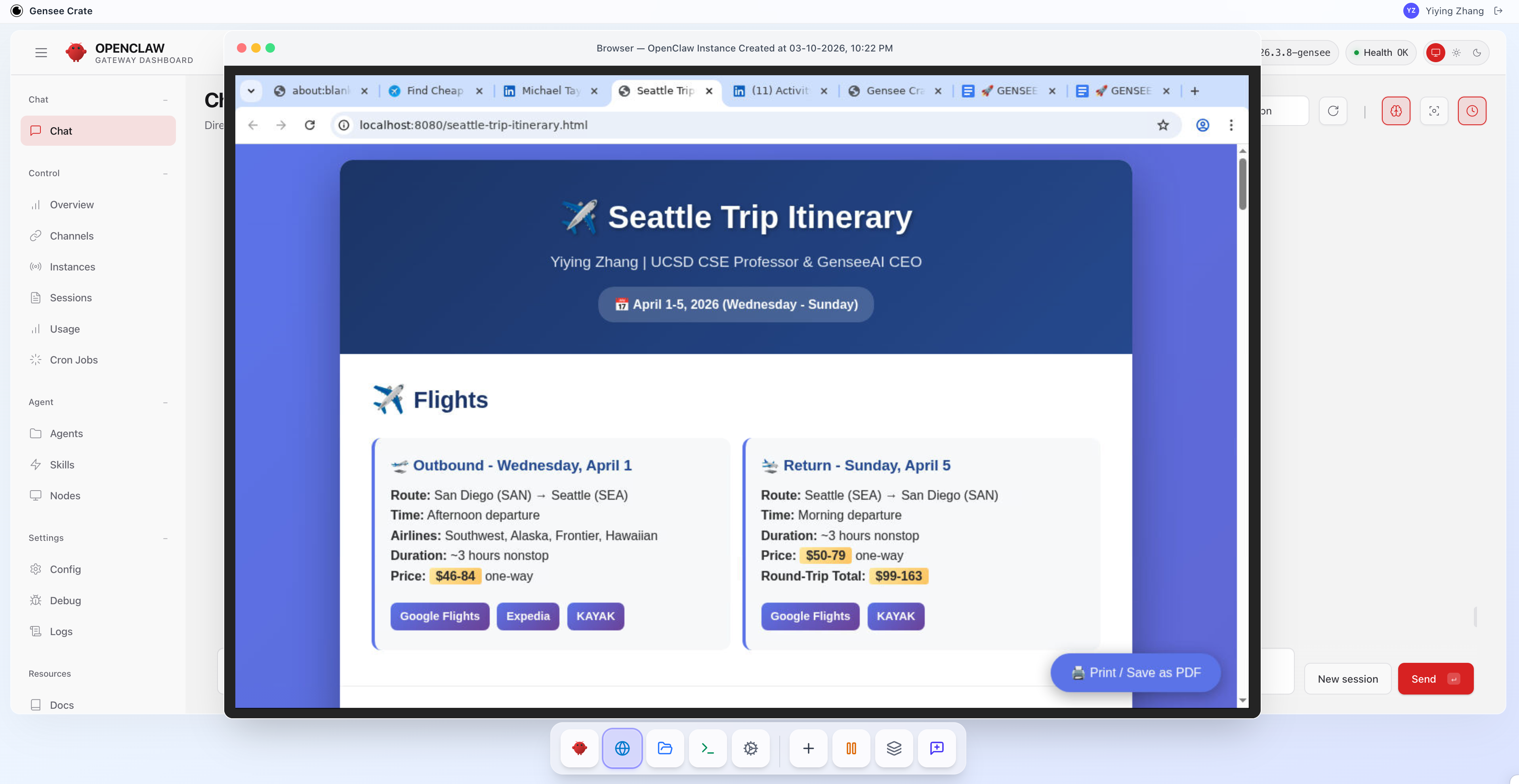Select the light mode sun toggle
The width and height of the screenshot is (1519, 784).
tap(1456, 52)
